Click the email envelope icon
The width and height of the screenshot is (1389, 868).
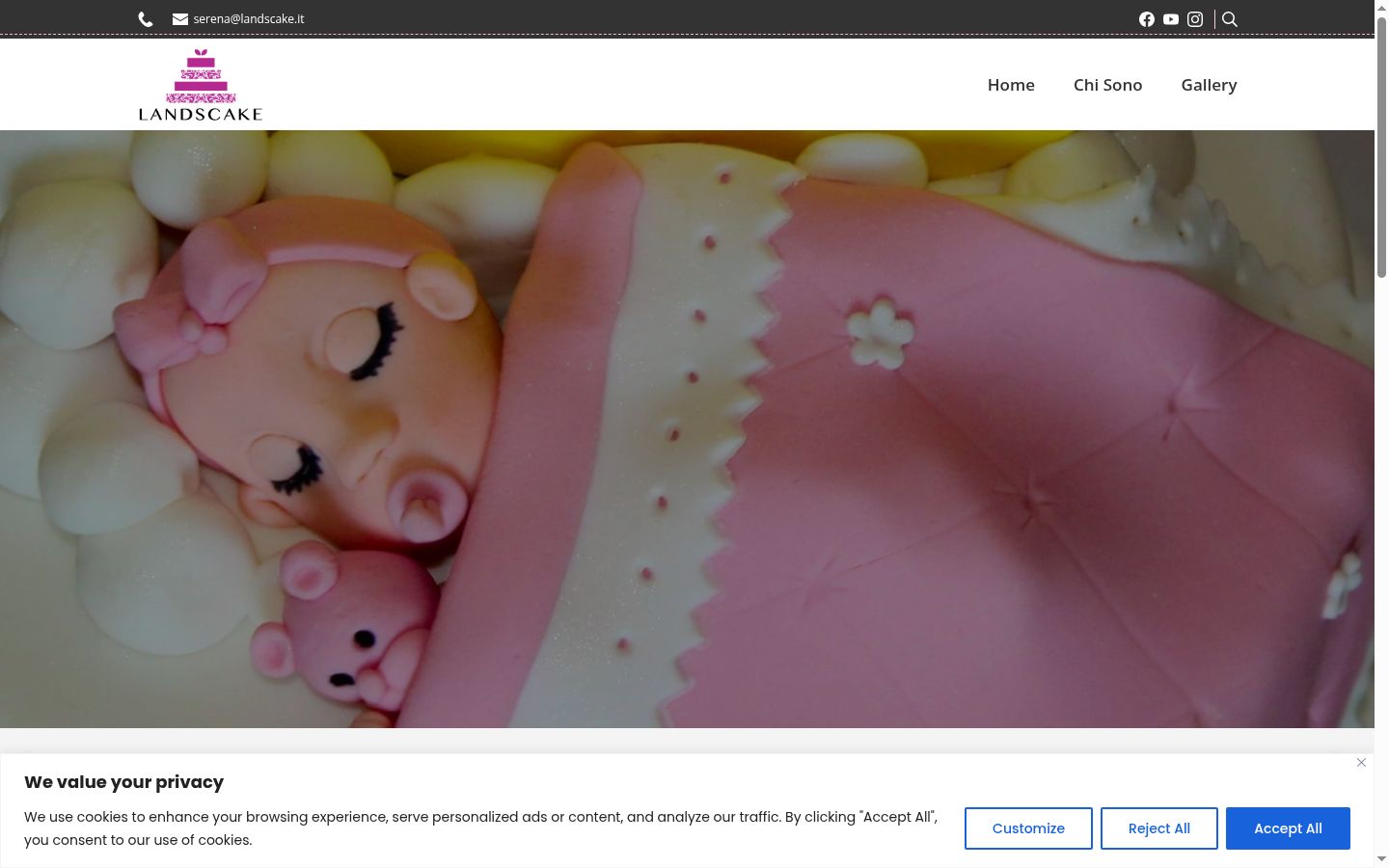[180, 19]
